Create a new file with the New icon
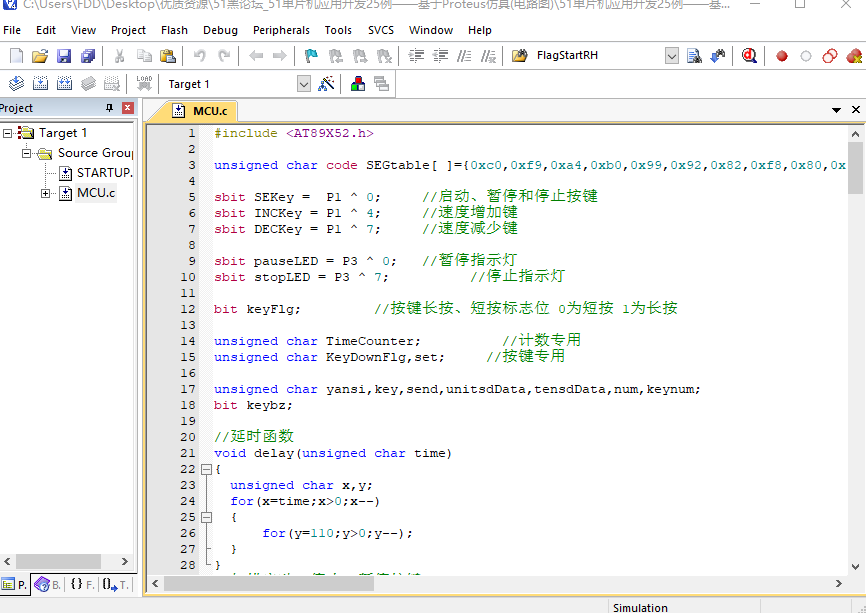The width and height of the screenshot is (866, 613). pos(17,56)
